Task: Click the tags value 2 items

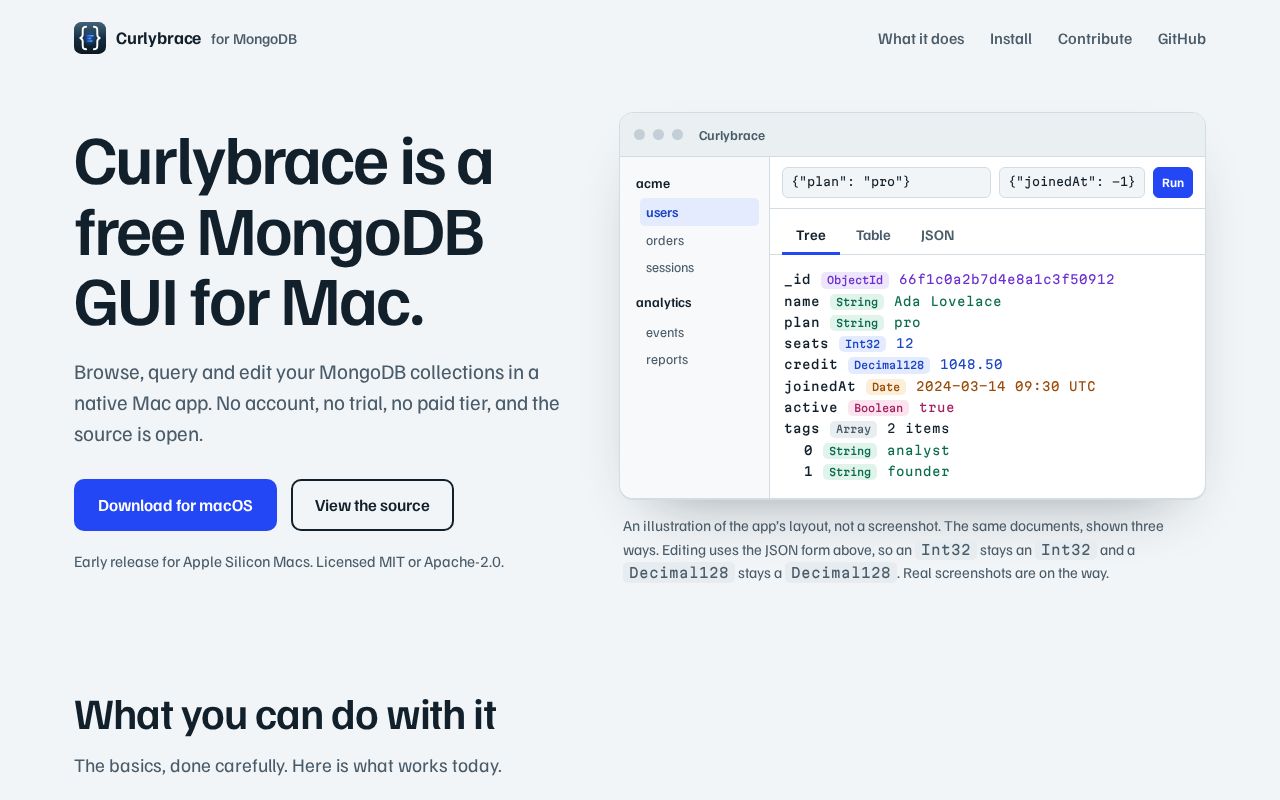Action: tap(918, 428)
